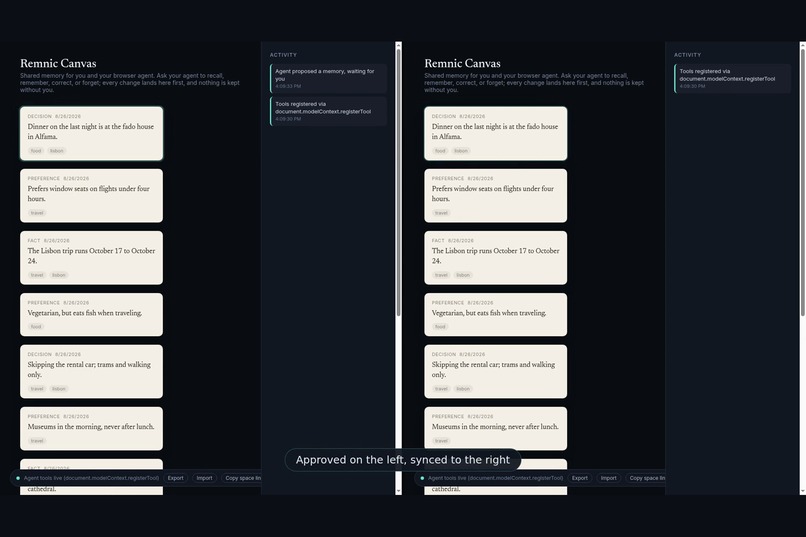Click right pane's Remnic Canvas title

pyautogui.click(x=462, y=63)
